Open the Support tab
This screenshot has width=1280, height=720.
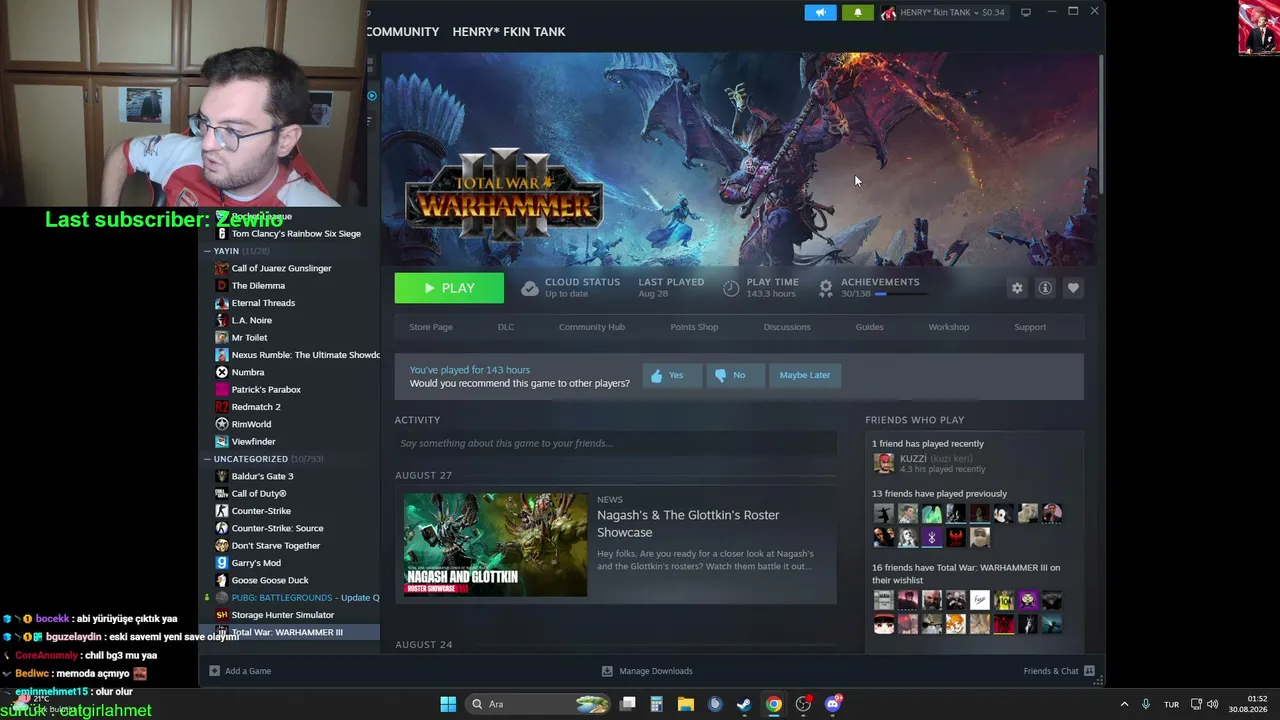[1030, 327]
